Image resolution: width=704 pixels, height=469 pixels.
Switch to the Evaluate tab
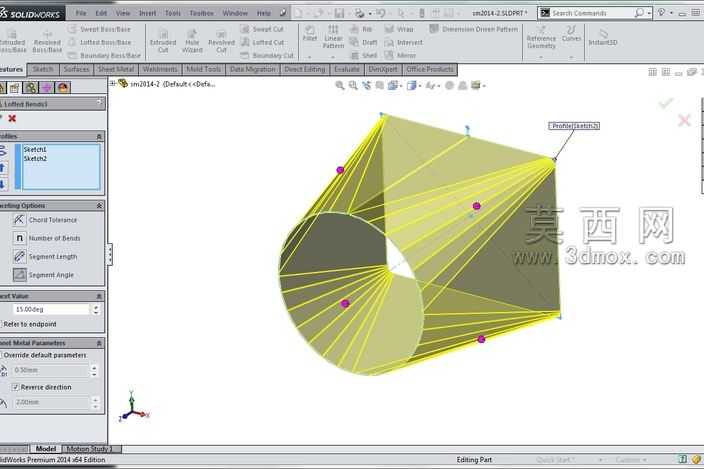[347, 69]
